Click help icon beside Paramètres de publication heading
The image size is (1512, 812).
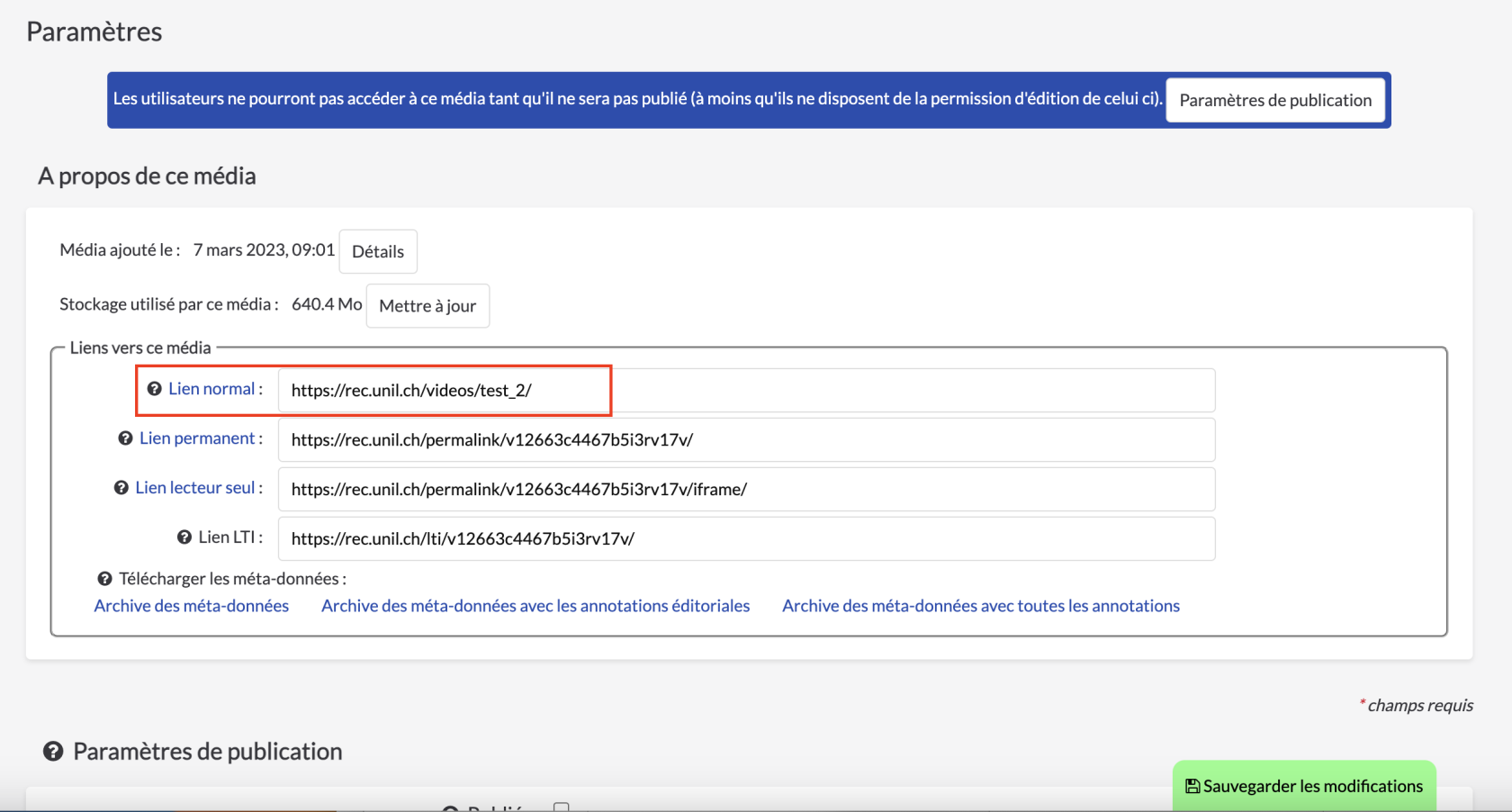(x=53, y=752)
